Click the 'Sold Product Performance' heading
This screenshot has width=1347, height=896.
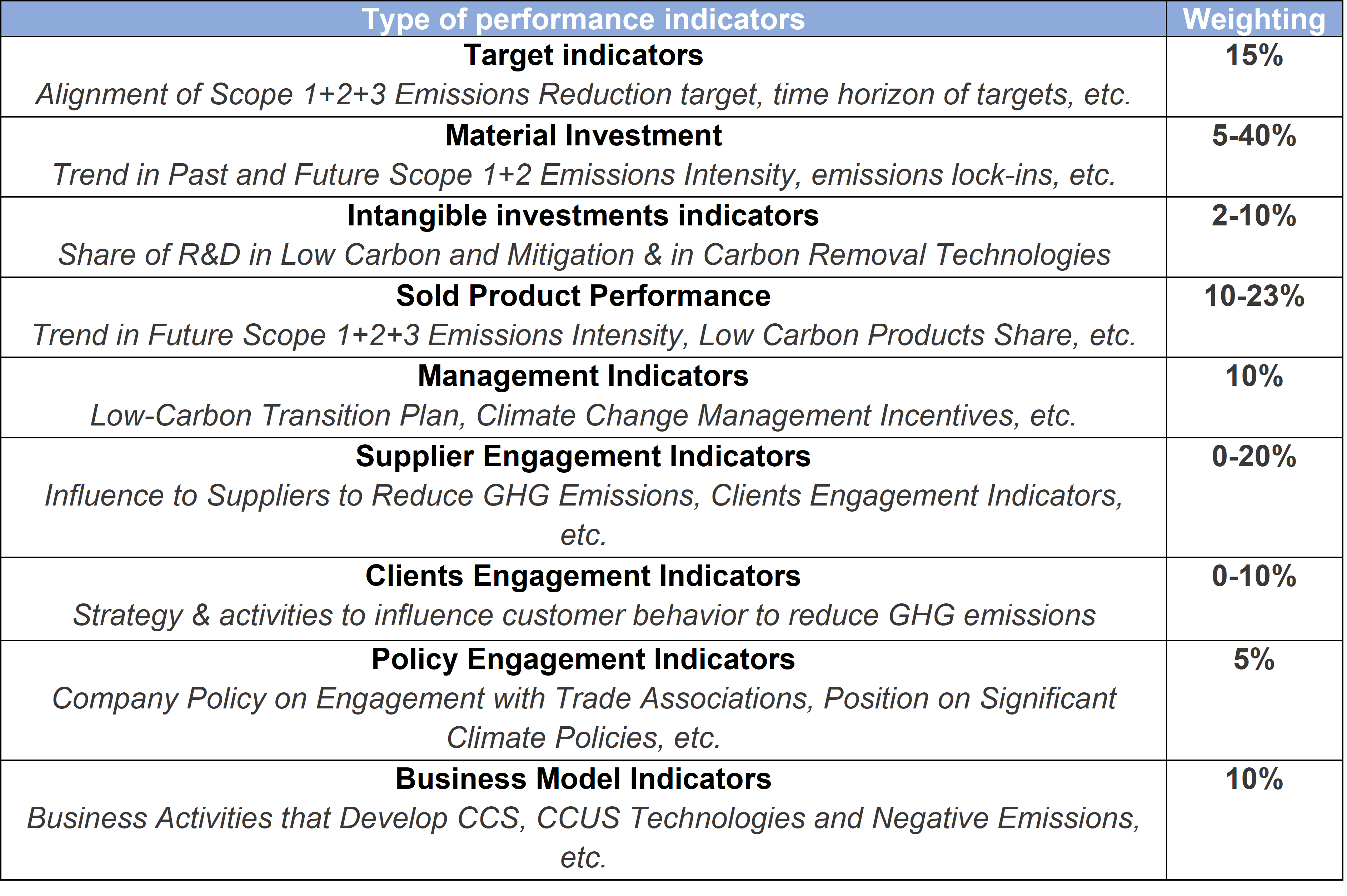[x=583, y=296]
